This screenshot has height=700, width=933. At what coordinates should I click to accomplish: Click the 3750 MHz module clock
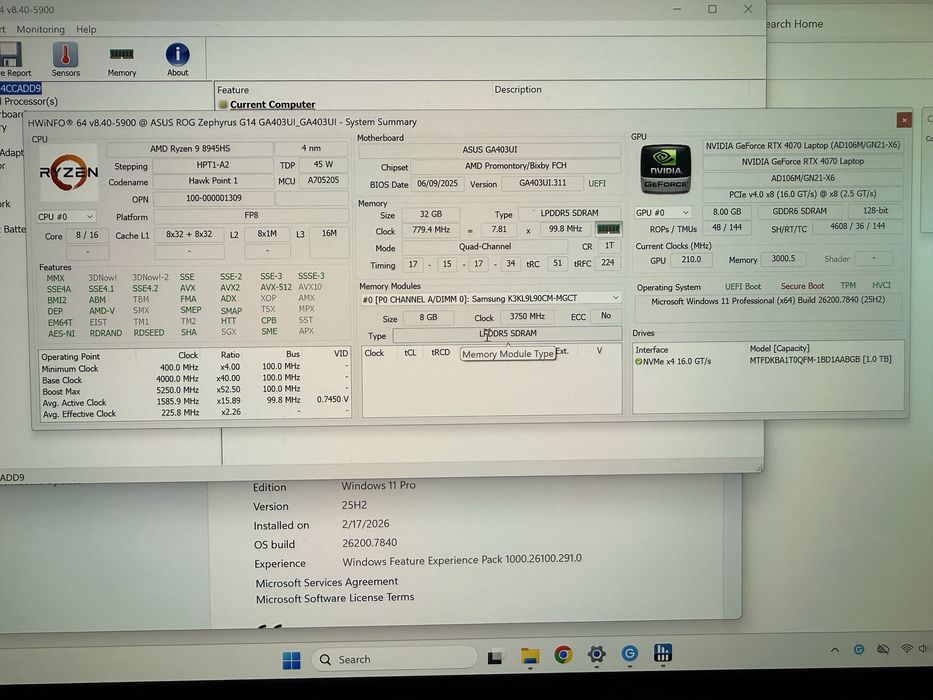tap(527, 316)
